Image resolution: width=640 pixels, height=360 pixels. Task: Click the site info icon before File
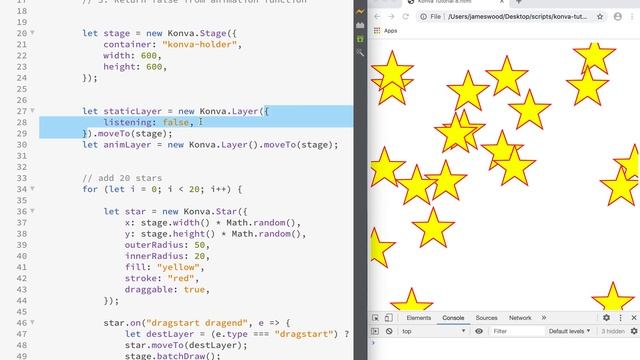coord(424,17)
